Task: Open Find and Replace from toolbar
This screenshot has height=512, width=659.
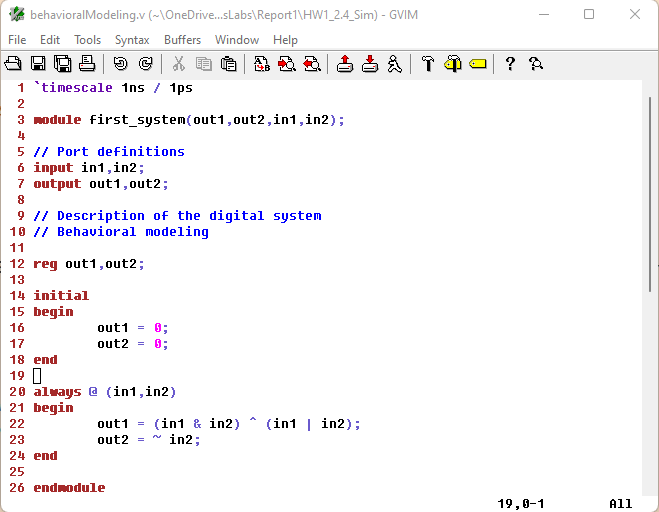Action: click(x=262, y=64)
